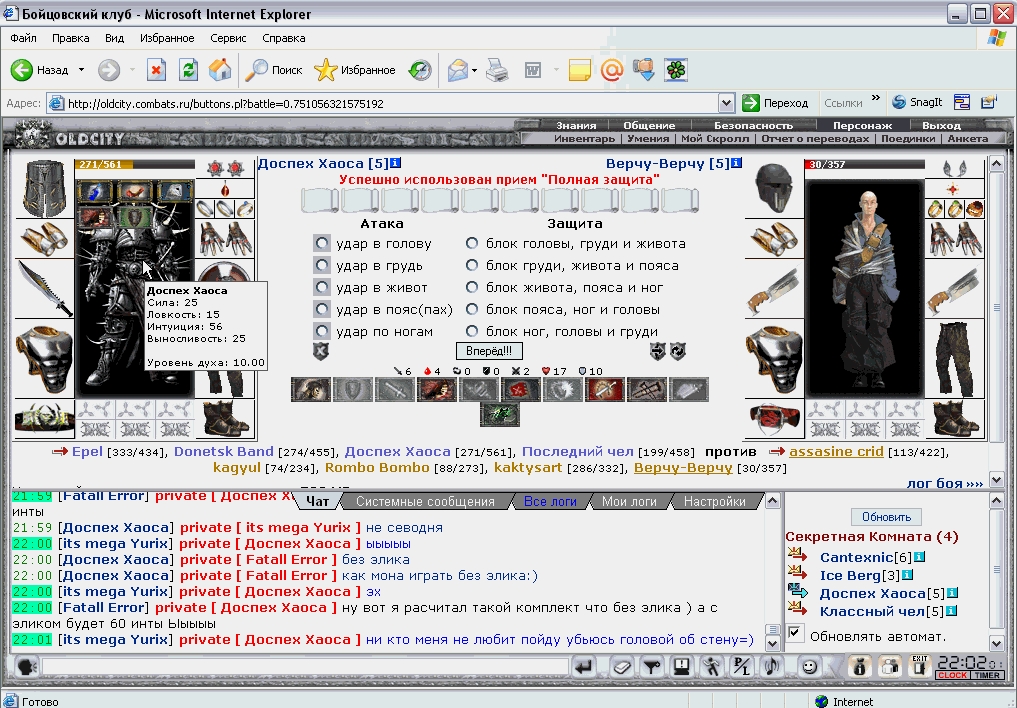
Task: Click the 'Вперёд!!!' button
Action: pyautogui.click(x=489, y=351)
